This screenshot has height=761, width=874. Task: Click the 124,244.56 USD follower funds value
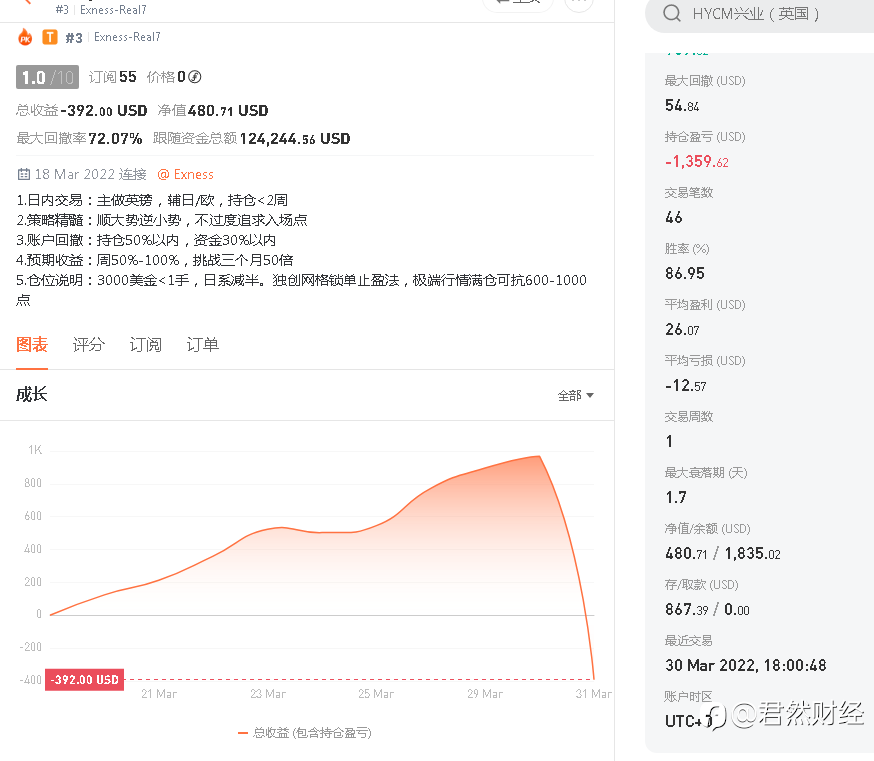point(295,138)
